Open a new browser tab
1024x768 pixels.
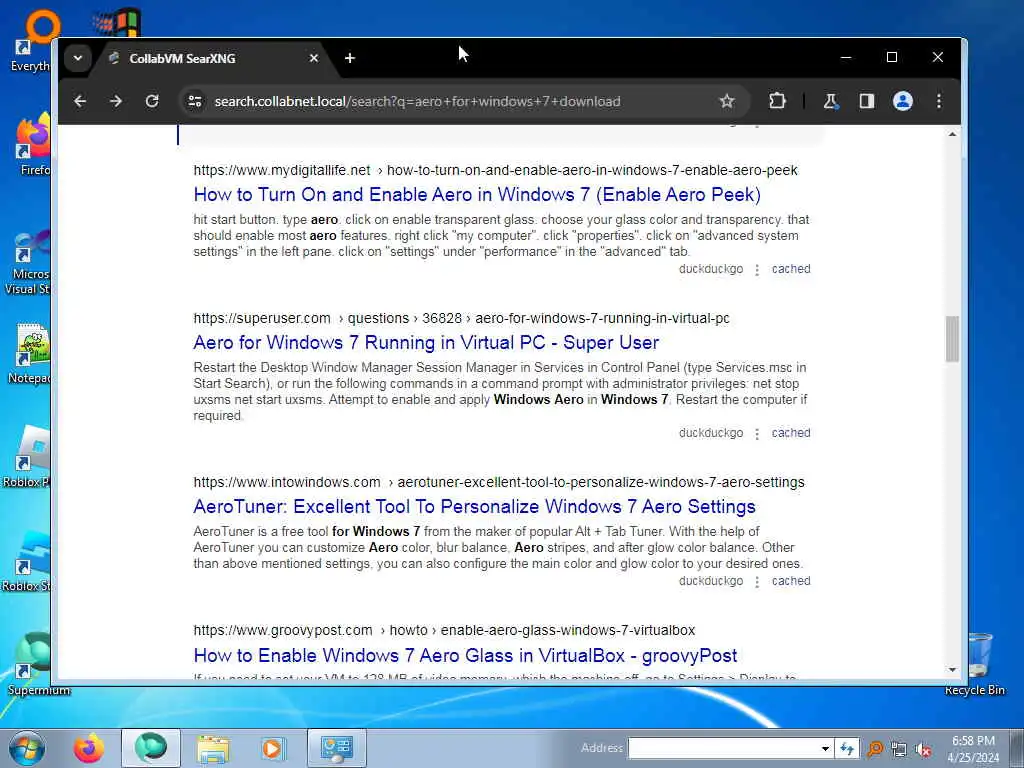pyautogui.click(x=349, y=58)
